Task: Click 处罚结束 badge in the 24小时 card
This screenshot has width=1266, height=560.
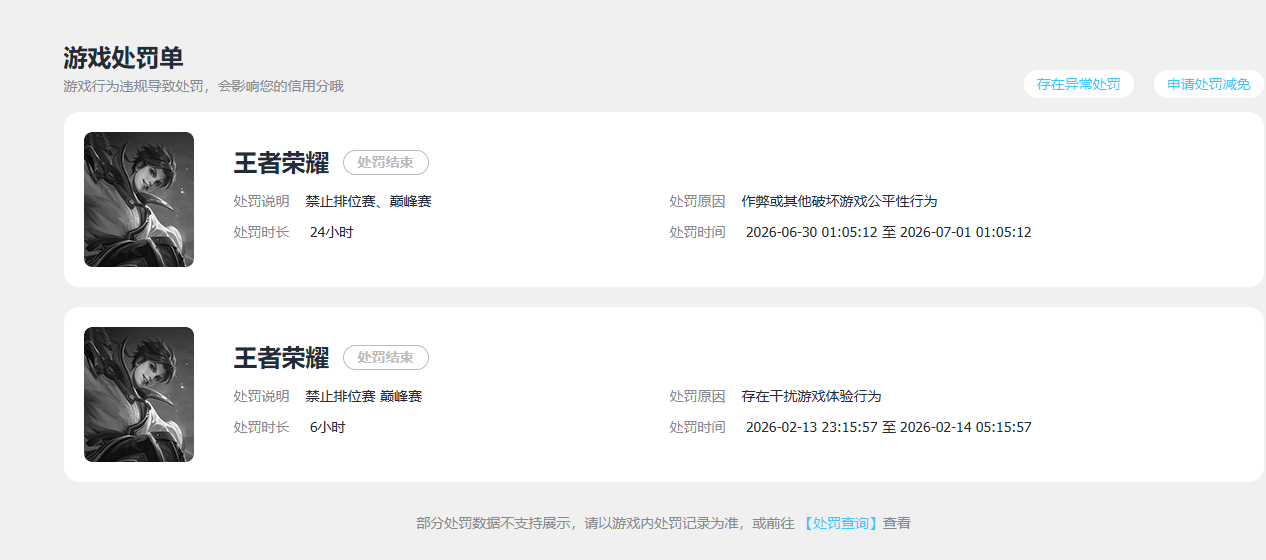Action: 386,162
